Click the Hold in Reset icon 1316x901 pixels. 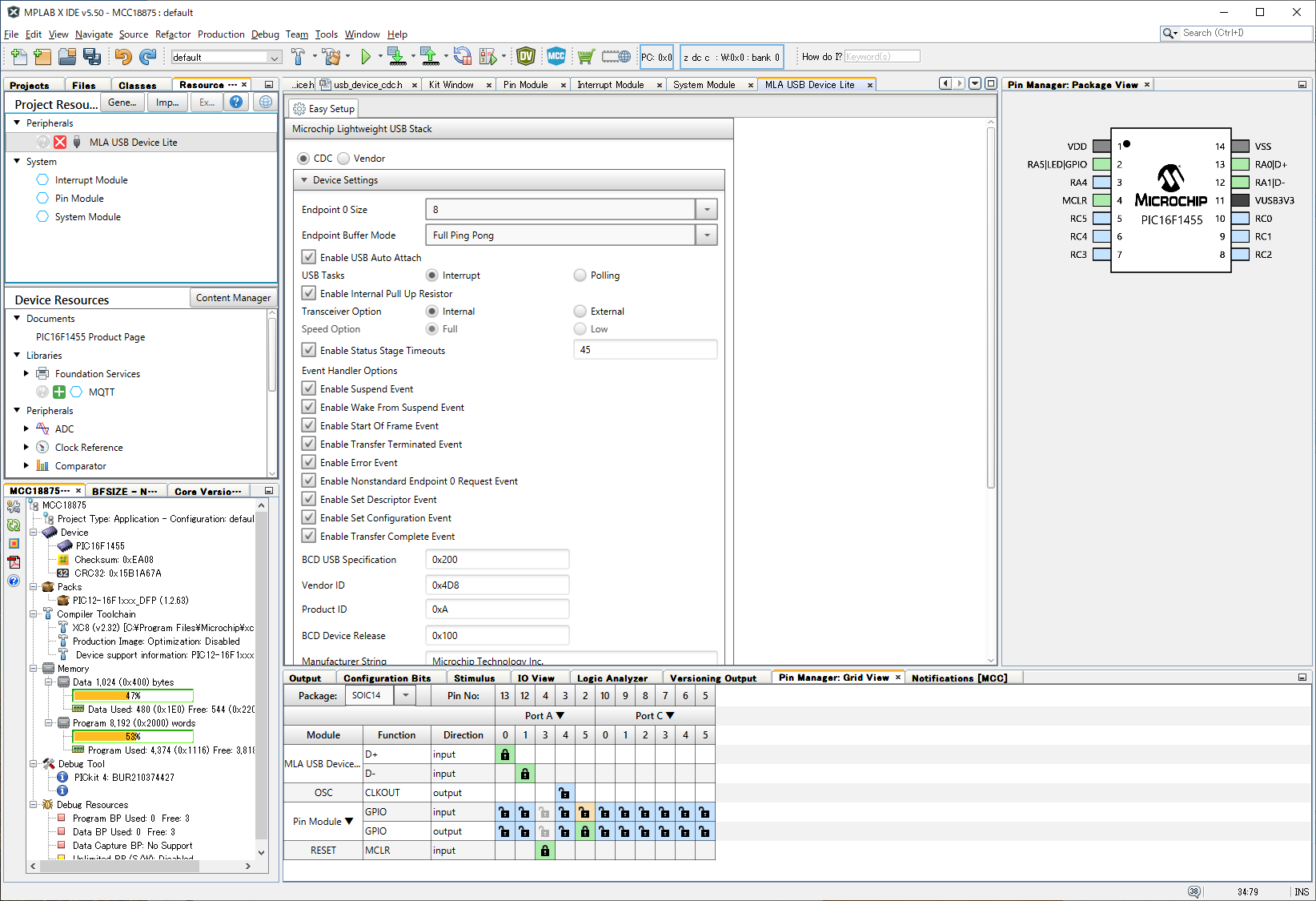point(463,57)
